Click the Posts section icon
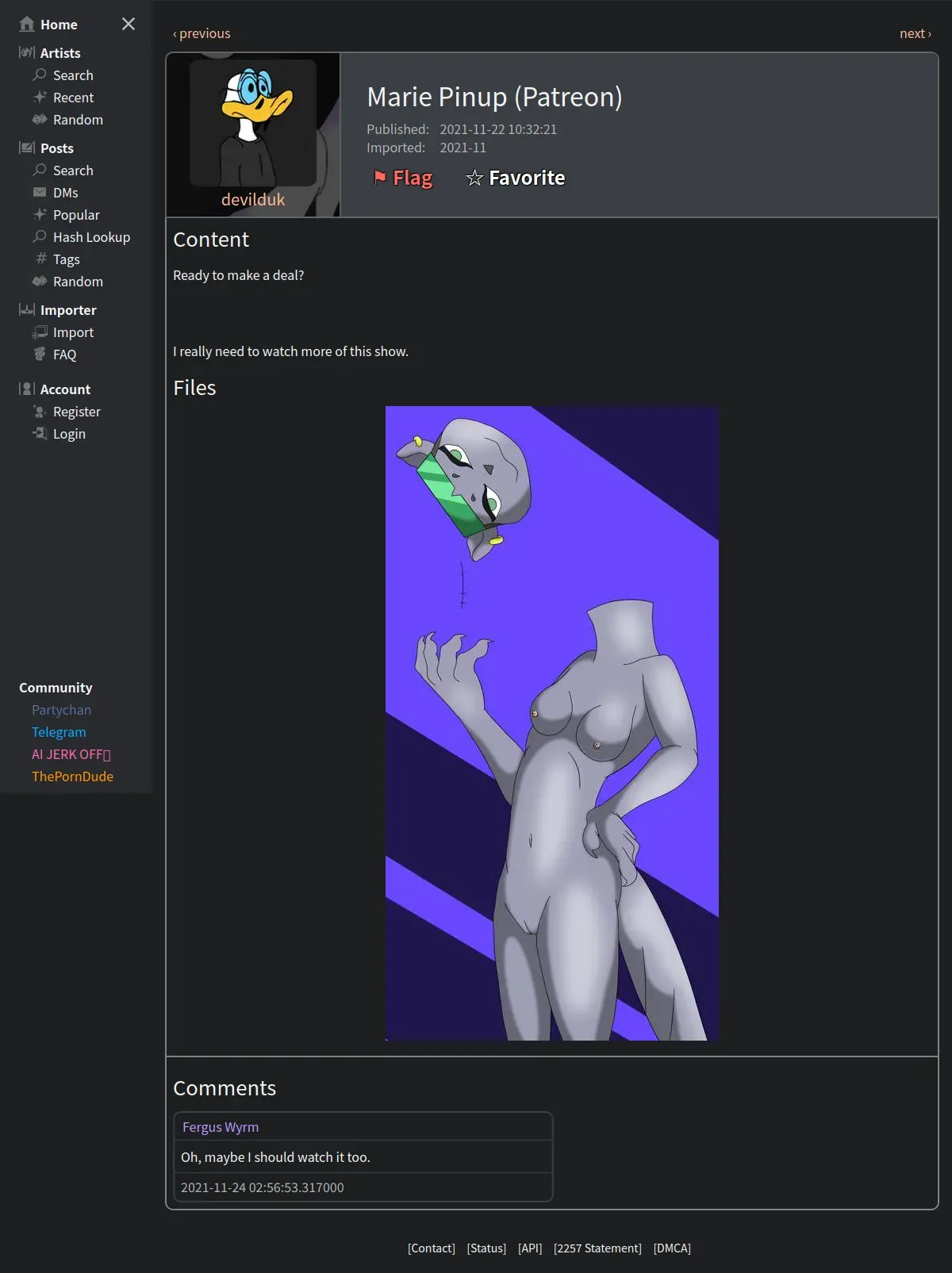The image size is (952, 1273). point(27,148)
